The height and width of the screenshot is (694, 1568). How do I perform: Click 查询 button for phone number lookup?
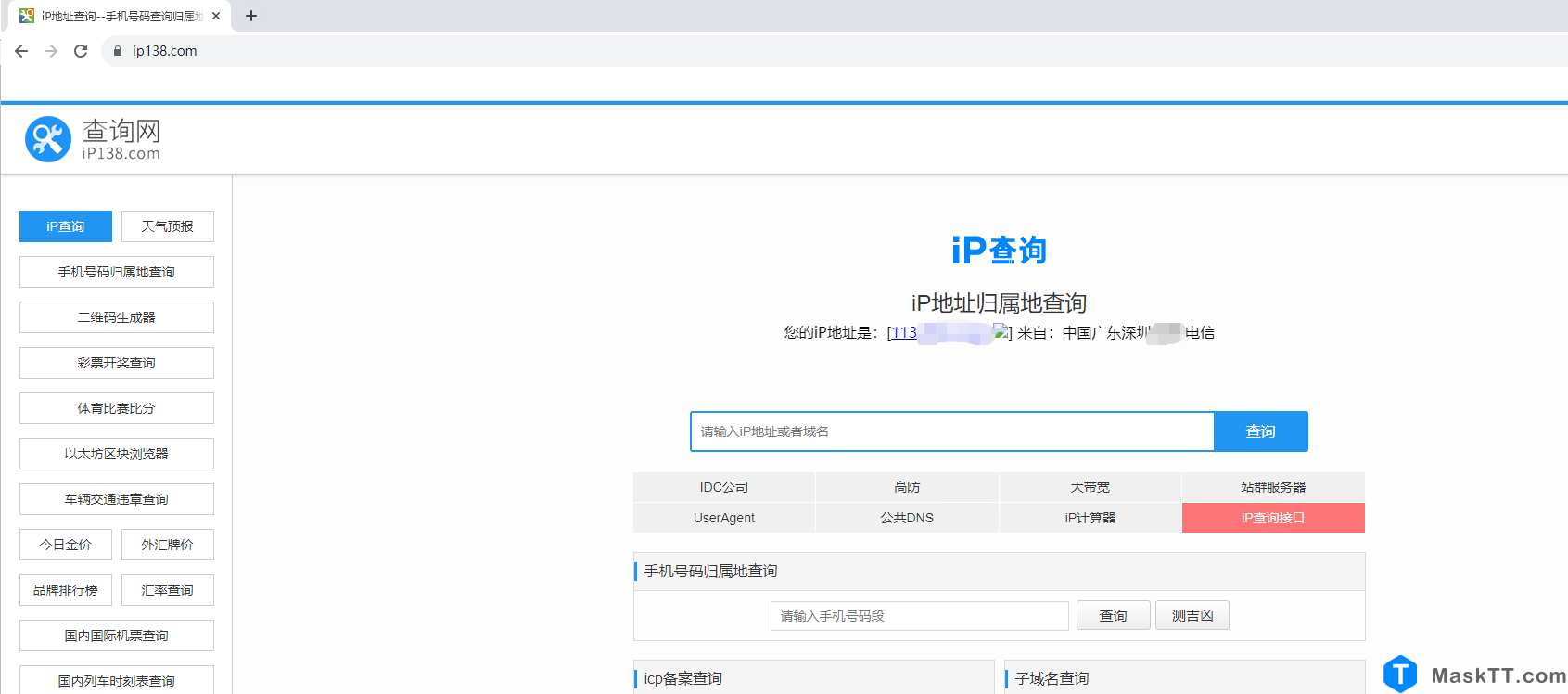pyautogui.click(x=1114, y=616)
